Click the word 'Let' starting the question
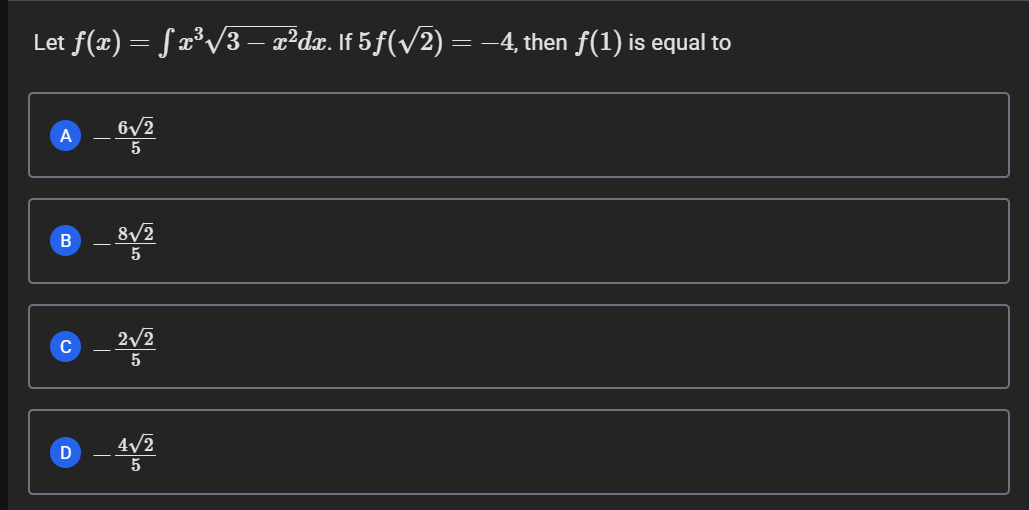This screenshot has height=510, width=1029. click(x=49, y=44)
